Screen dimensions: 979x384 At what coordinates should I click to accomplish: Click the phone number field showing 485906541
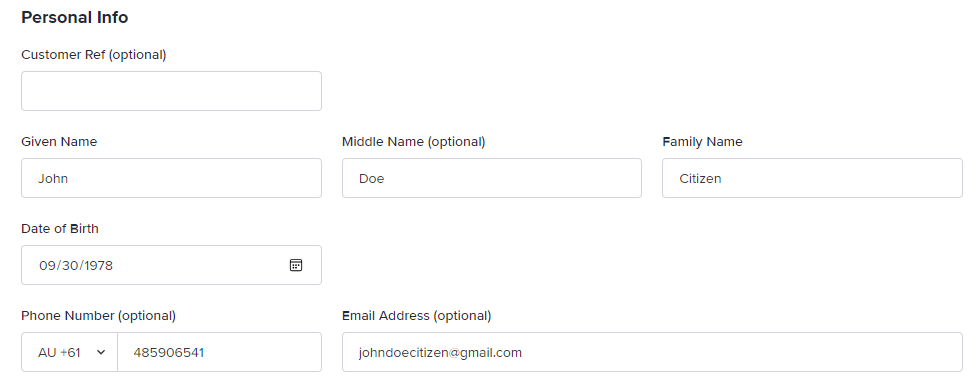coord(219,352)
